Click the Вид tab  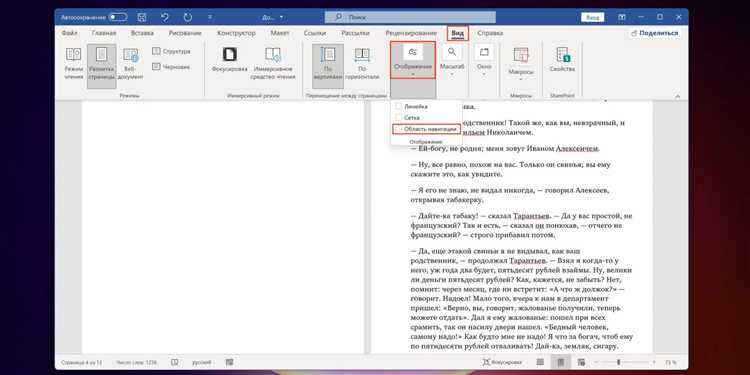click(458, 33)
